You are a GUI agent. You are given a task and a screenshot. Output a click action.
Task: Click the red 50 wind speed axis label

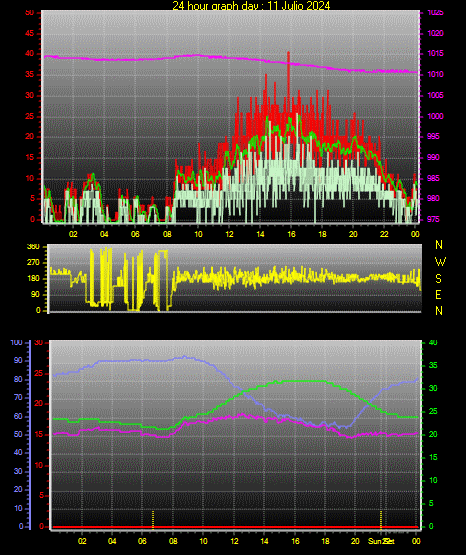coord(30,12)
